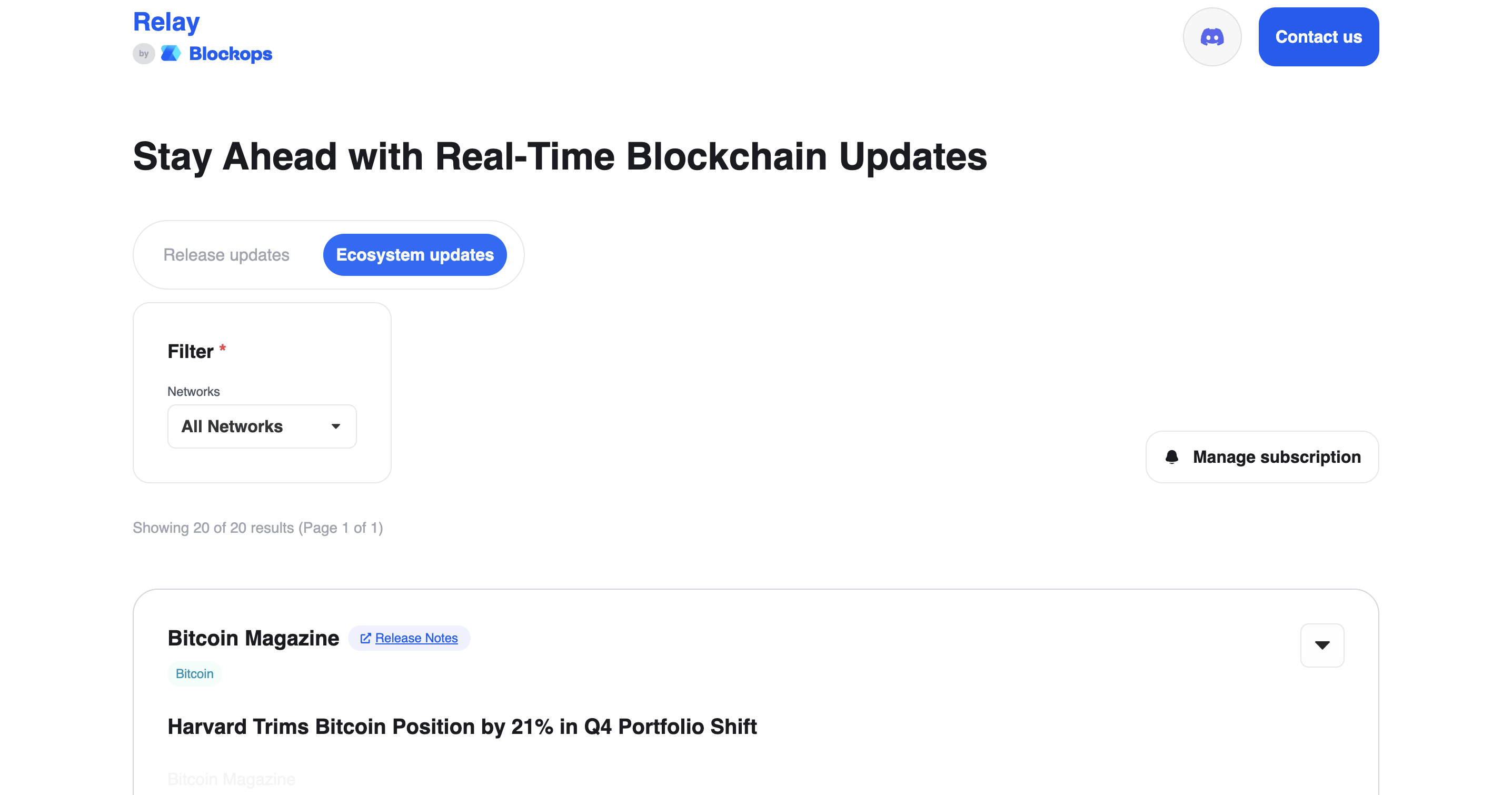Screen dimensions: 1512x795
Task: Open the Release Notes link
Action: [x=416, y=638]
